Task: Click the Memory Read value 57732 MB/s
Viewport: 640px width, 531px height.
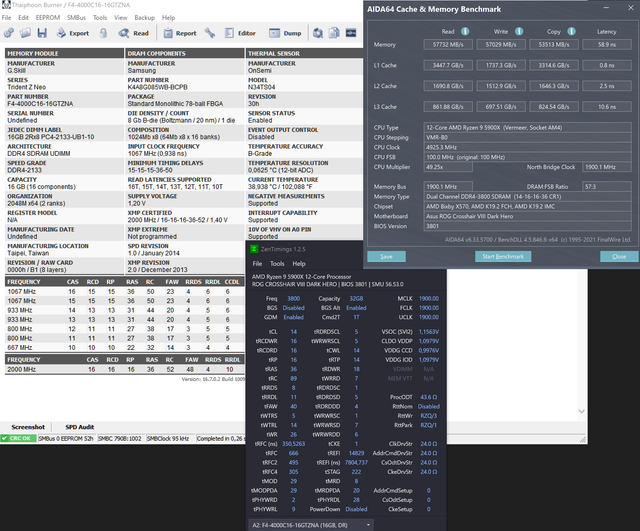Action: 448,44
